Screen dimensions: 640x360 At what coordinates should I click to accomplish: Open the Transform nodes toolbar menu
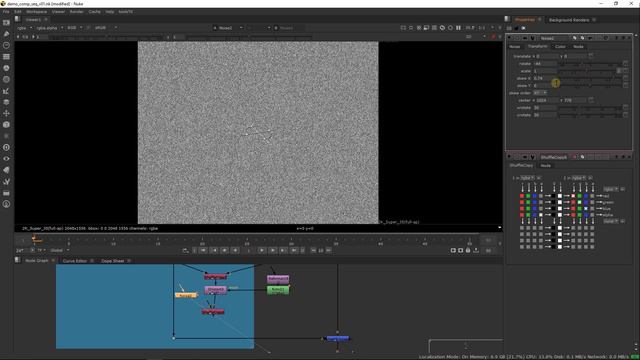[x=6, y=113]
